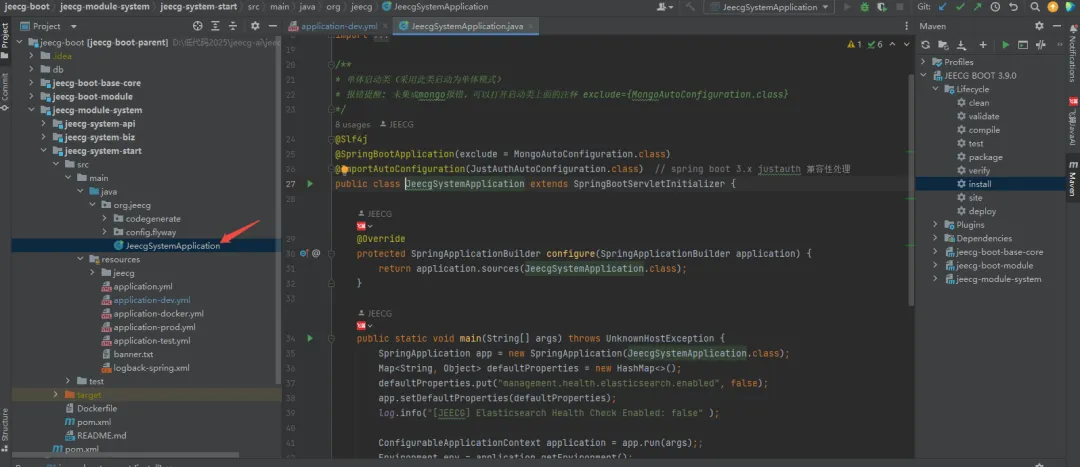Toggle Maven offline mode icon
The height and width of the screenshot is (467, 1080).
[x=1043, y=45]
